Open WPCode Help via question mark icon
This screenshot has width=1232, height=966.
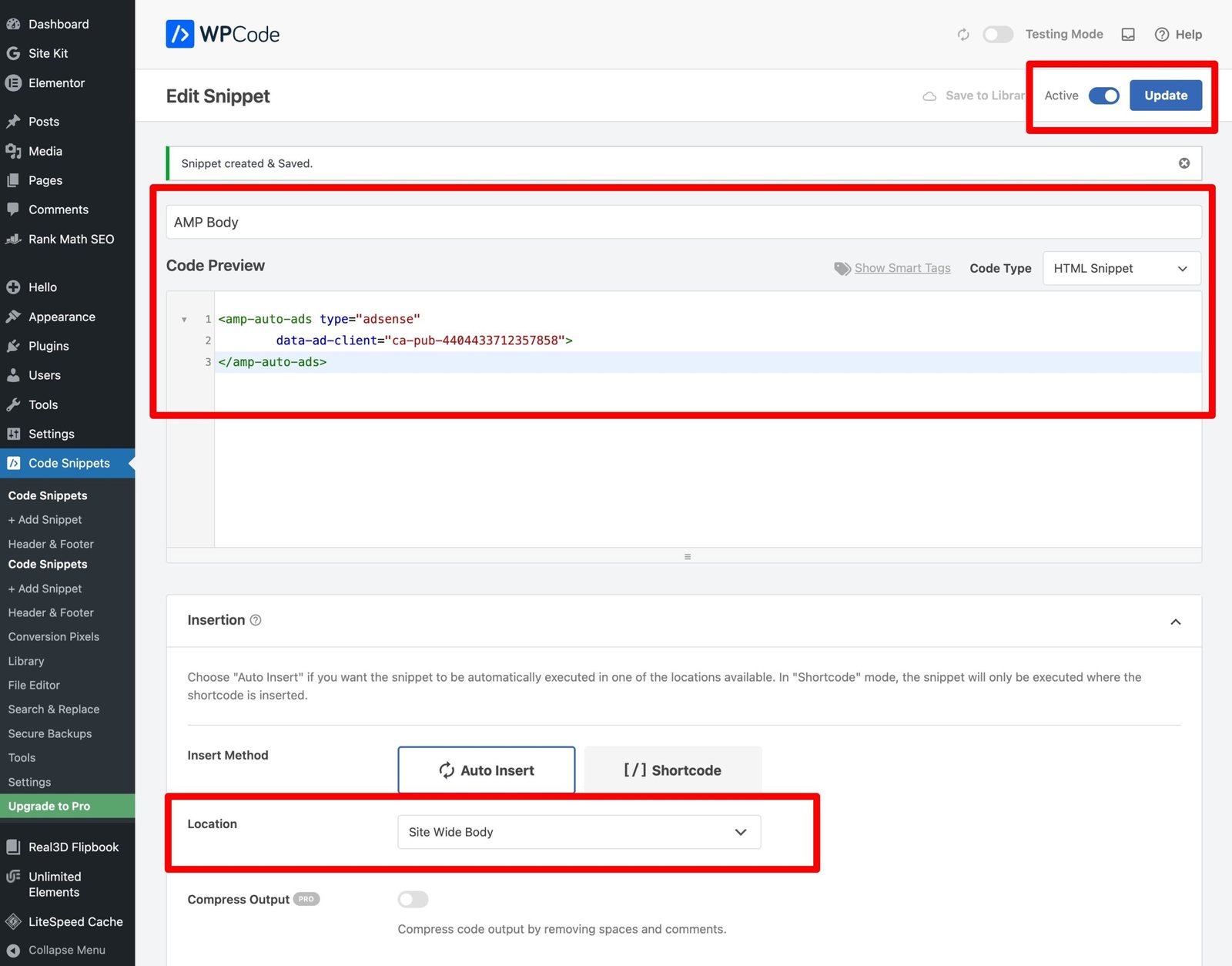click(x=1161, y=35)
